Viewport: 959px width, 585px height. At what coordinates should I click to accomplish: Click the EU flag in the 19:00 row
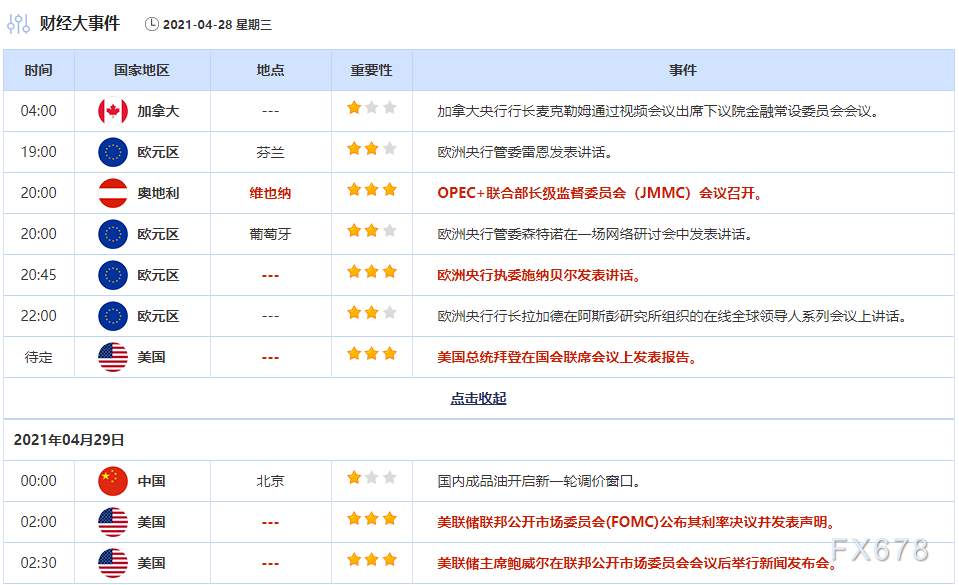coord(113,152)
